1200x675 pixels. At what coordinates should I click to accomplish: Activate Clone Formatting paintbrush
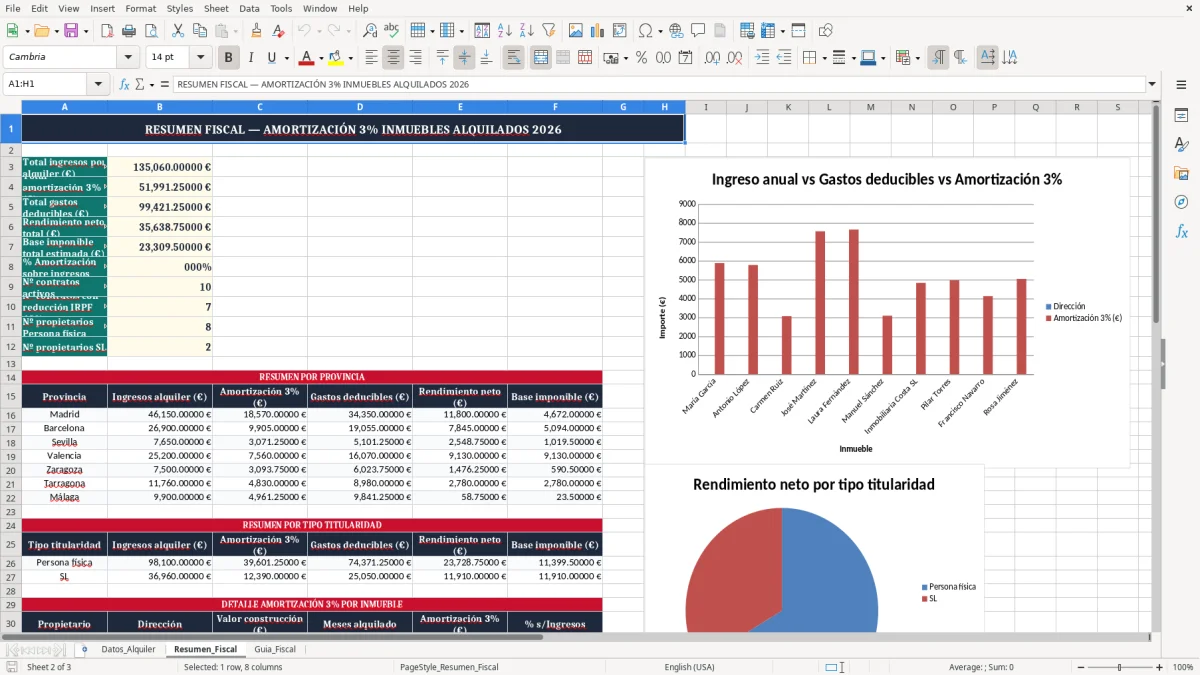coord(256,31)
